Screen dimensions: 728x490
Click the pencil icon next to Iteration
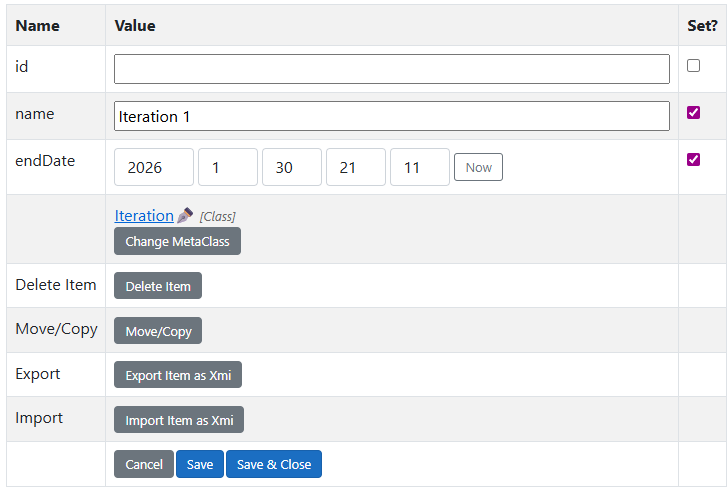click(x=185, y=215)
